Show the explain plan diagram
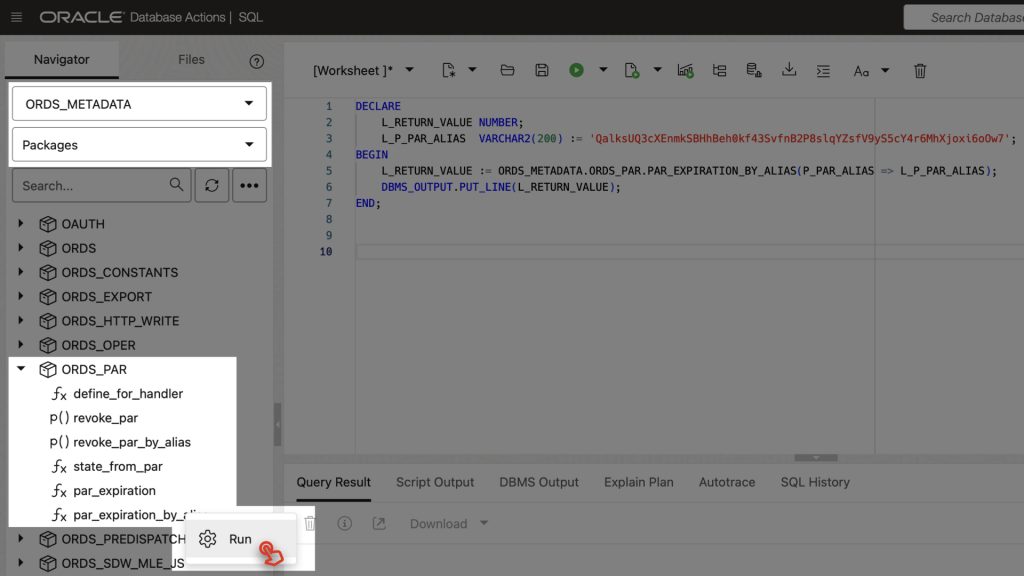 (x=719, y=71)
